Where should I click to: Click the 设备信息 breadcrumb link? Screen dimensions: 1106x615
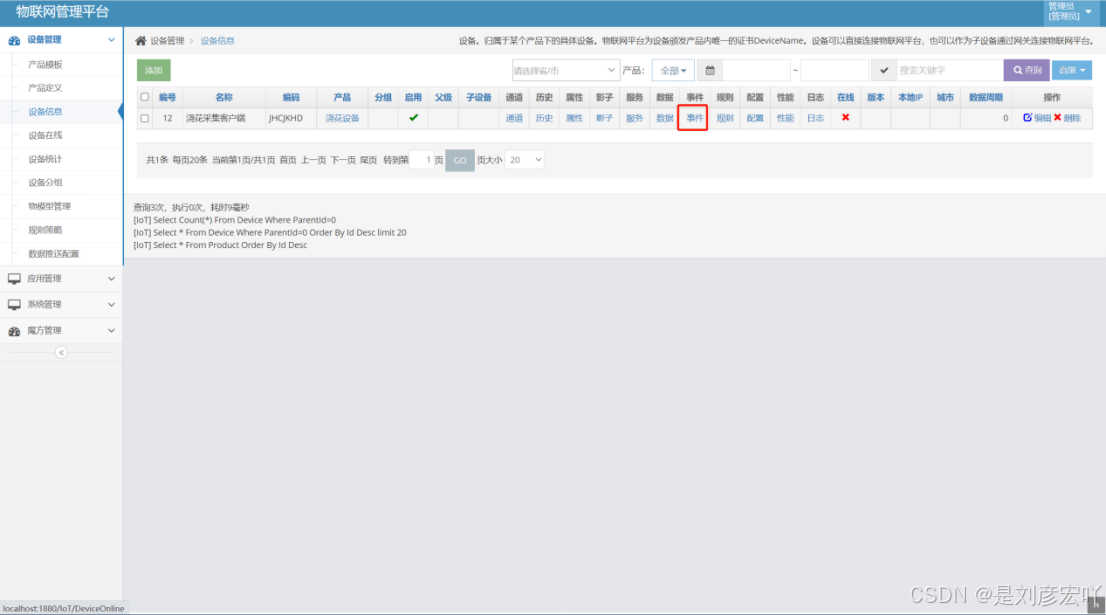217,41
